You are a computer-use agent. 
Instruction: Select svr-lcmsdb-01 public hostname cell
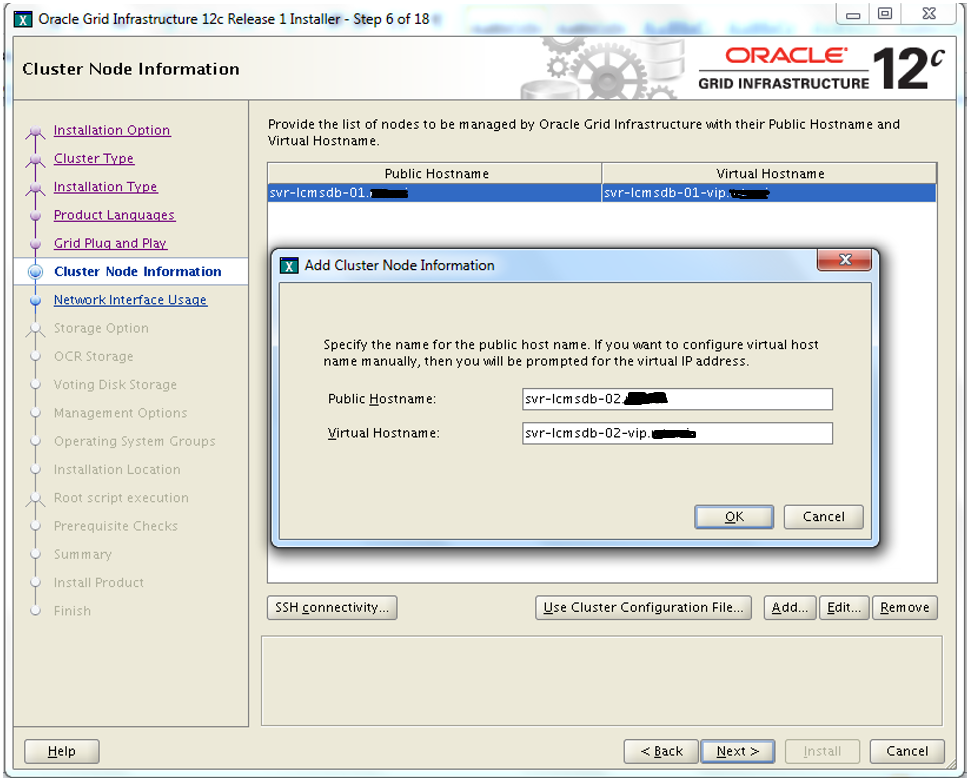[x=434, y=193]
